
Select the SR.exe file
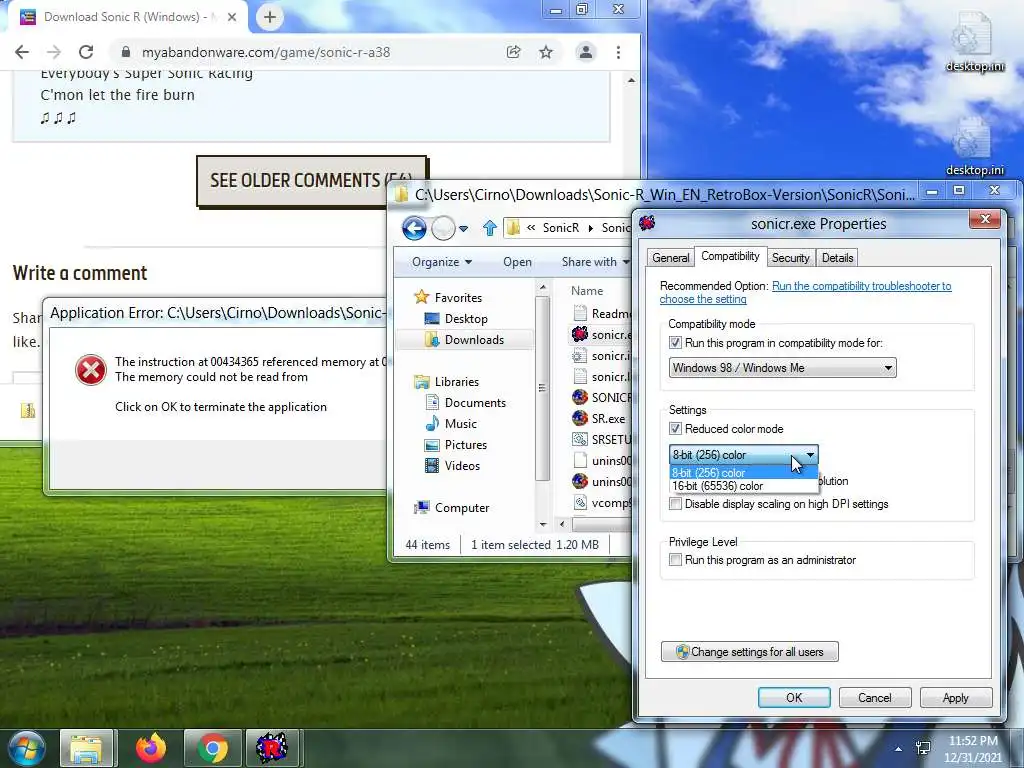[601, 419]
